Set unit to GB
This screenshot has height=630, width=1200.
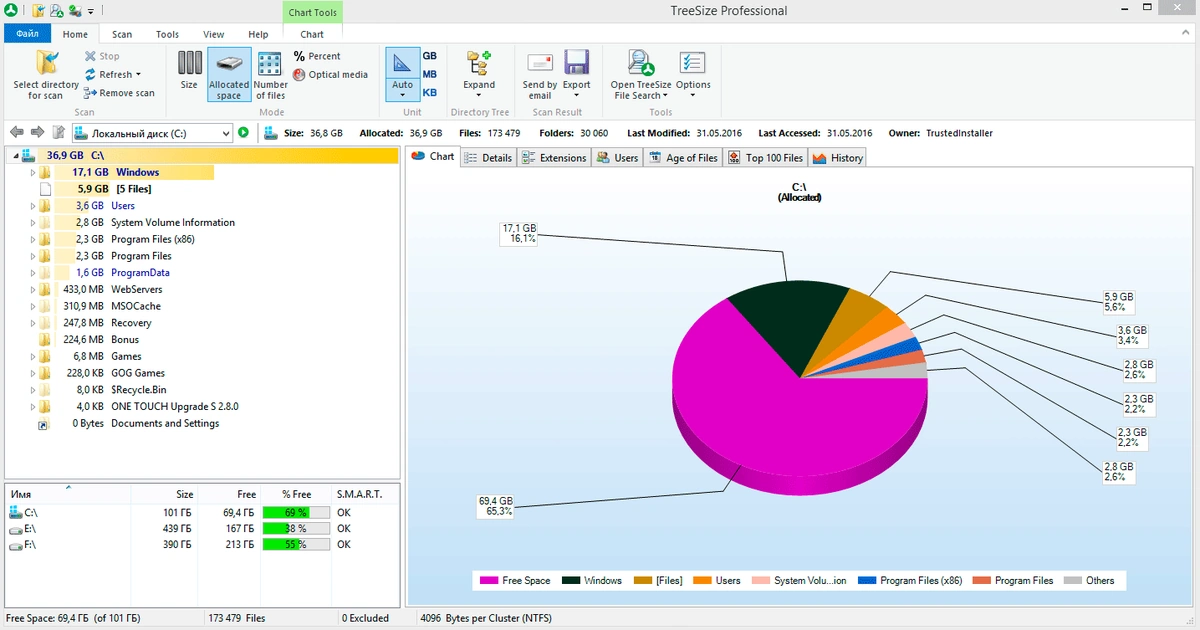429,57
